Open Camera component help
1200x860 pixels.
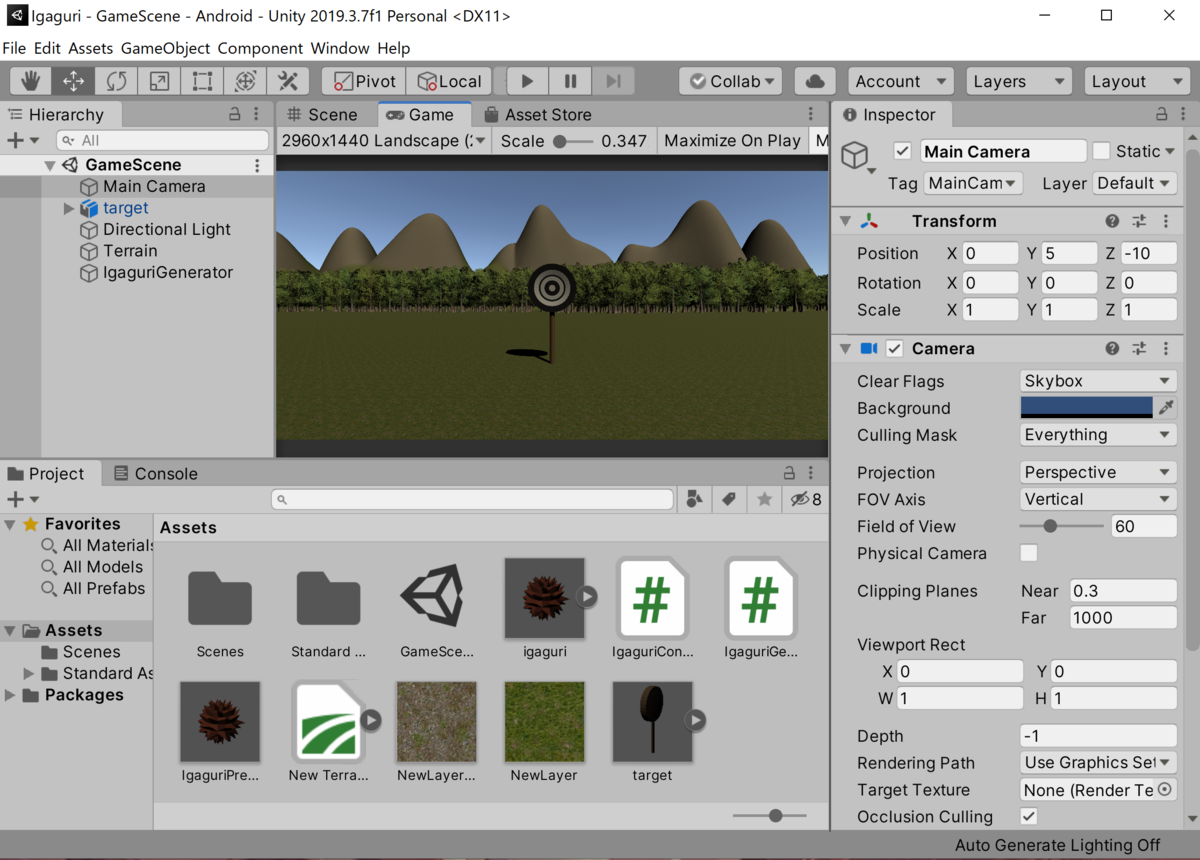pos(1112,348)
